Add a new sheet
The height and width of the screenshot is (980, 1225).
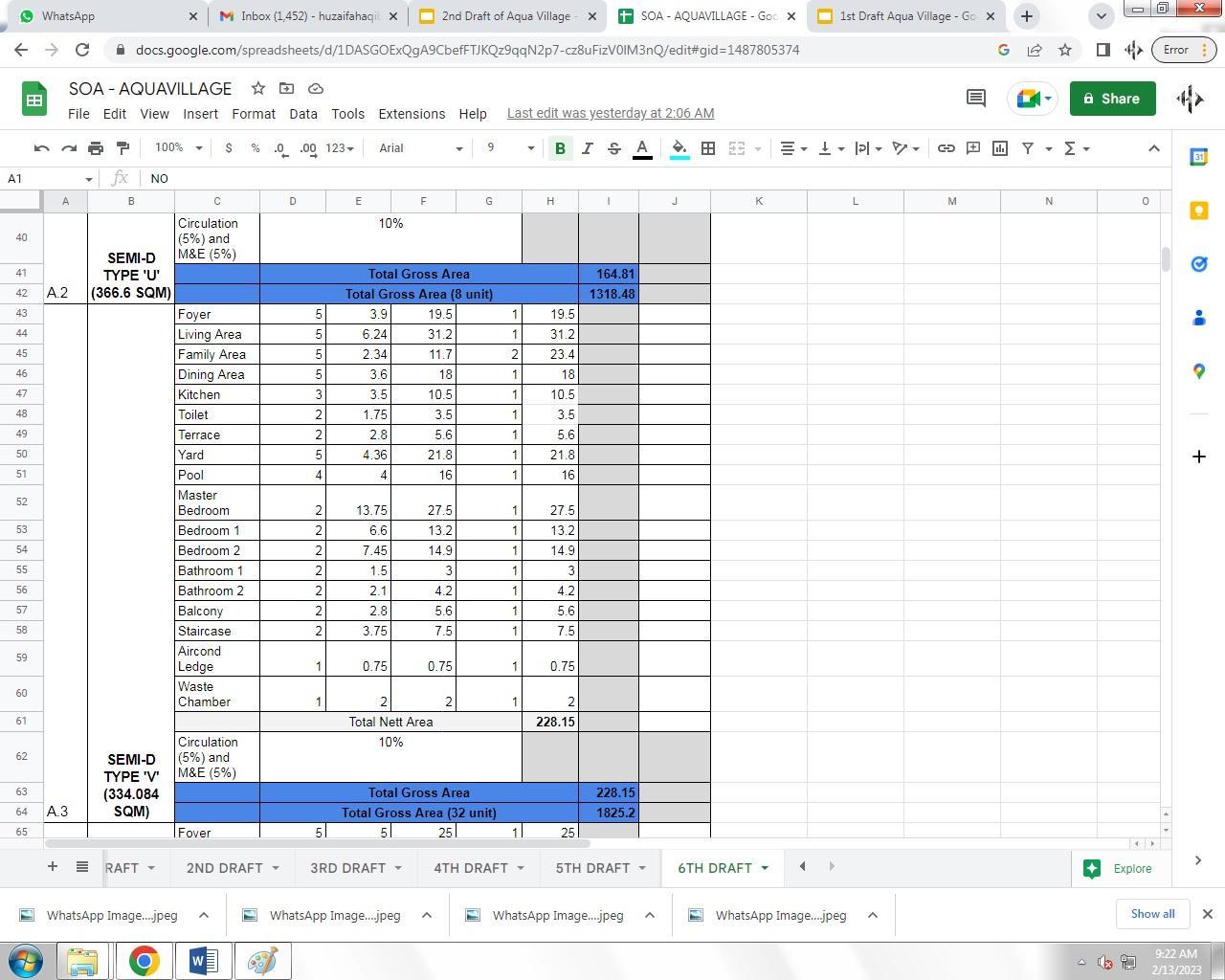(x=53, y=867)
